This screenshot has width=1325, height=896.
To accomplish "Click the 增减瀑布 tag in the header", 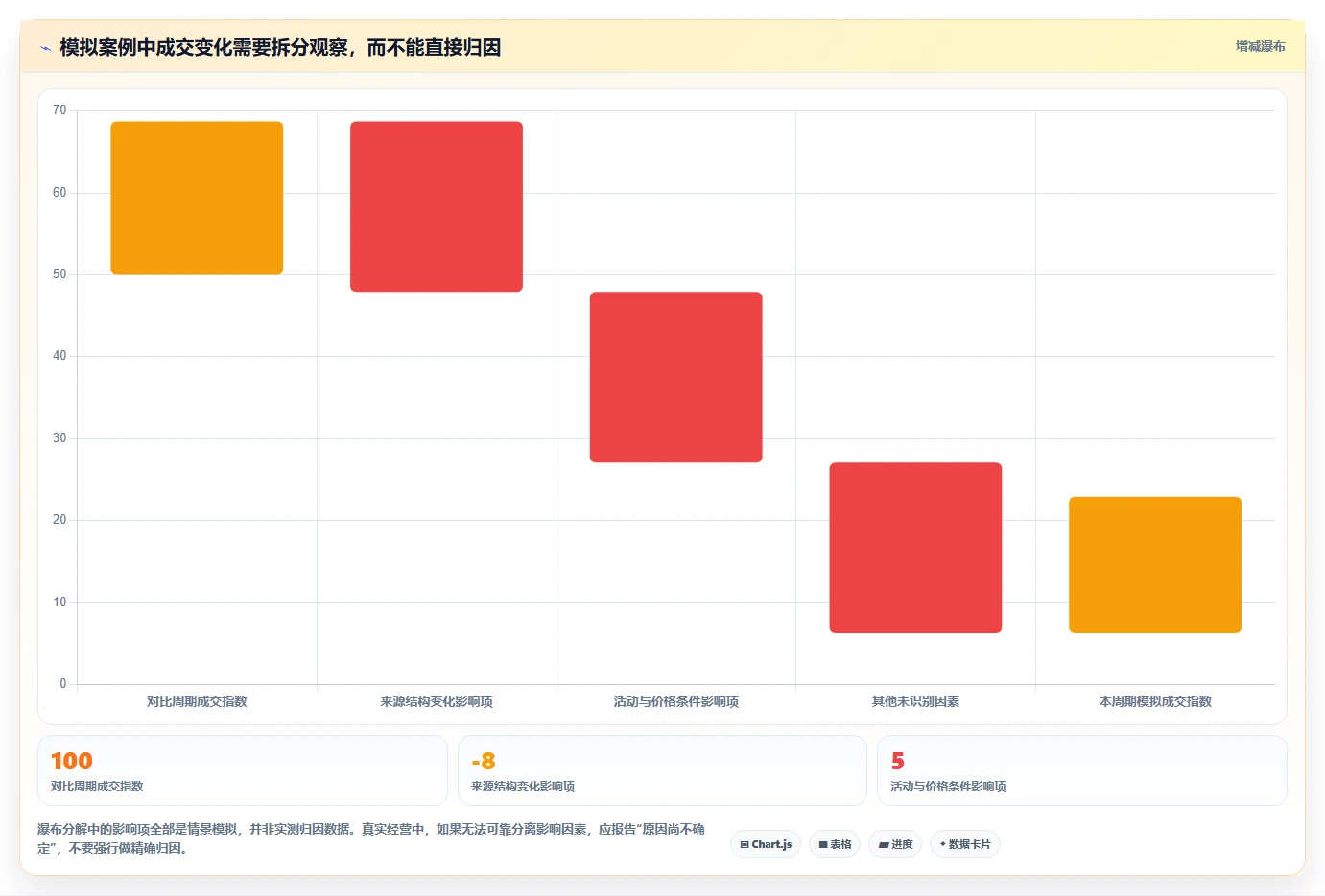I will click(x=1260, y=46).
